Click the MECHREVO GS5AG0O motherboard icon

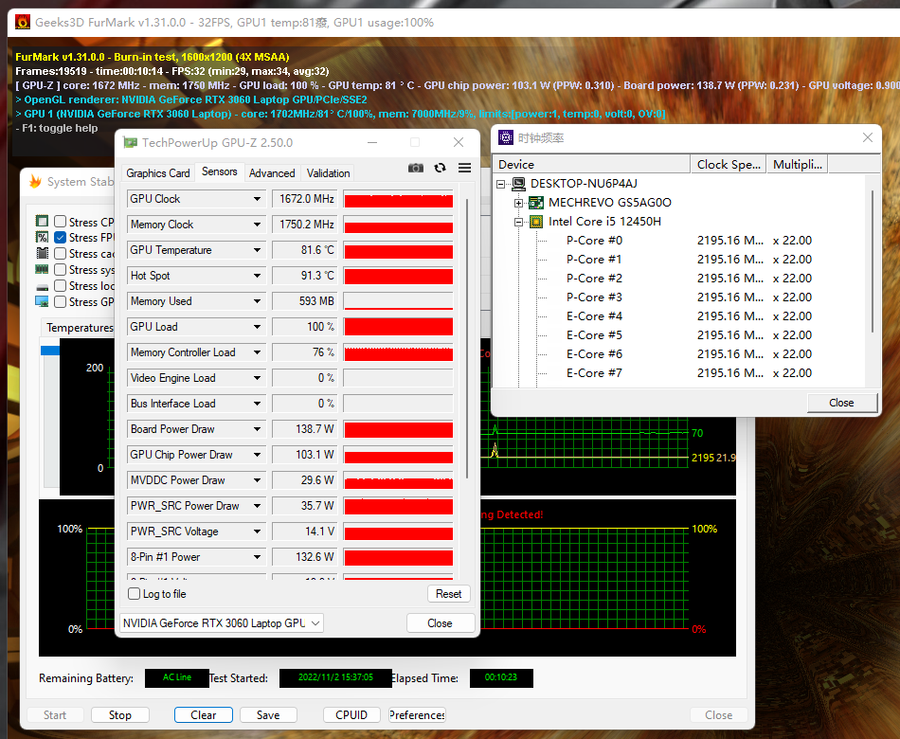536,202
